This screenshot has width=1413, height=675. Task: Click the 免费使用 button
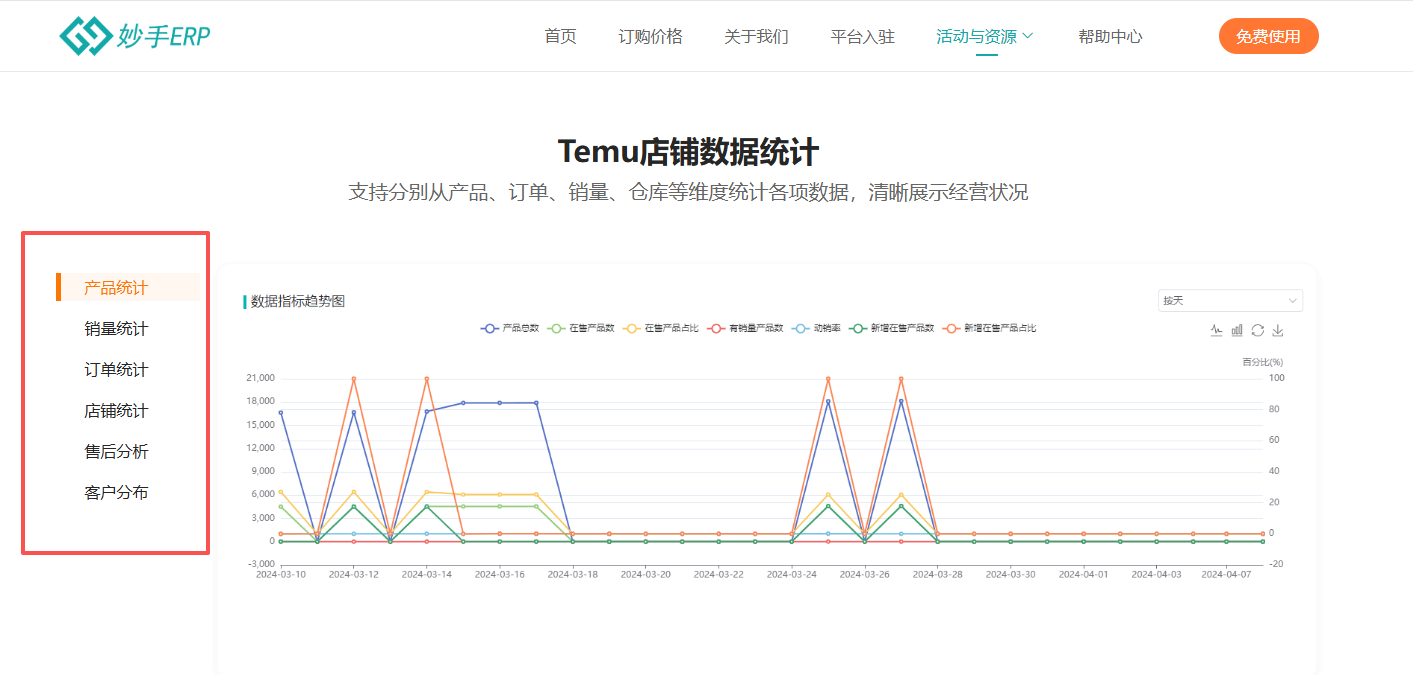point(1268,37)
